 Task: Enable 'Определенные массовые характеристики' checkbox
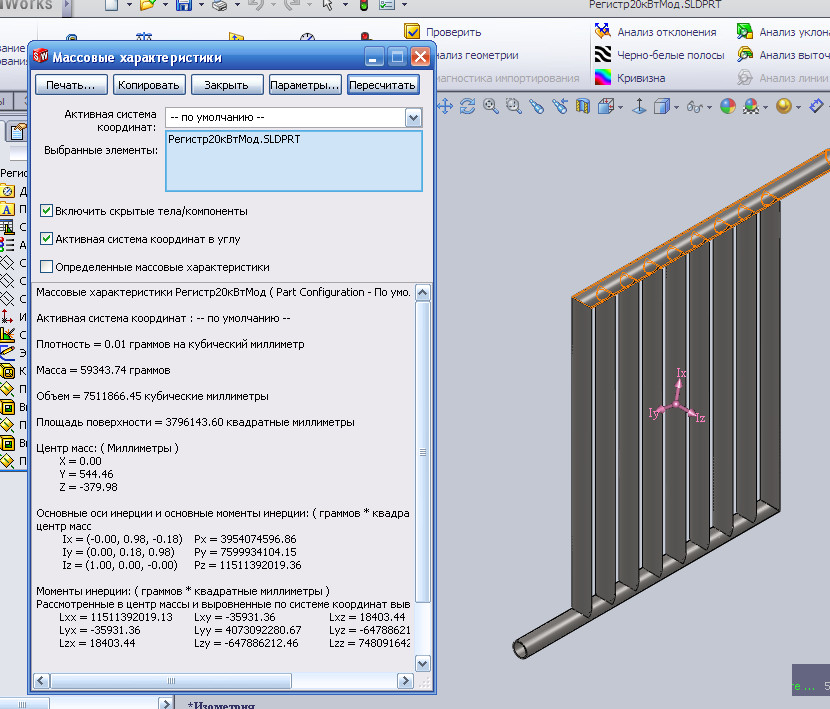(x=47, y=267)
